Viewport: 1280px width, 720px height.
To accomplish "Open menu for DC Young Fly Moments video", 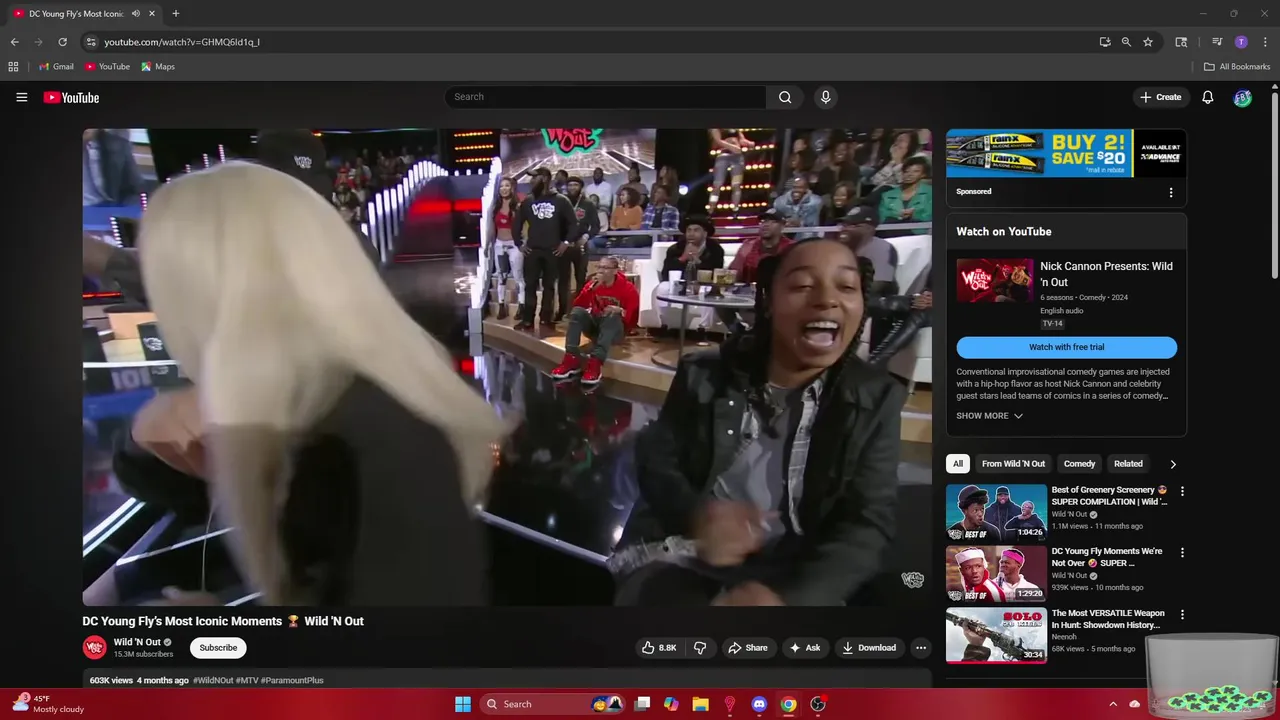I will (x=1182, y=552).
